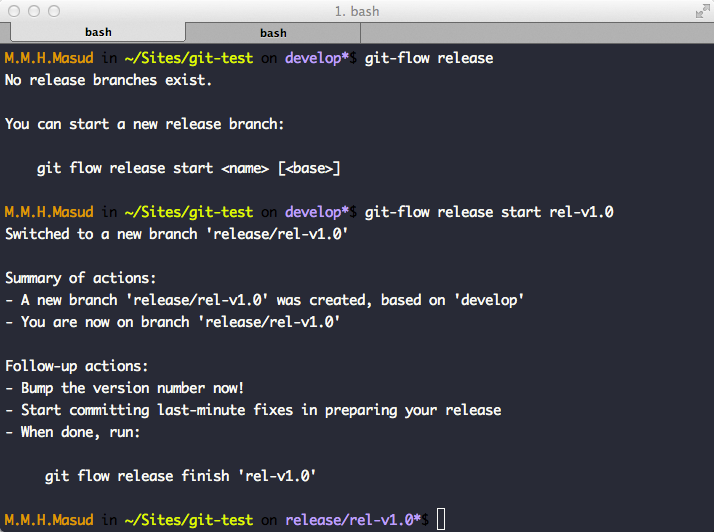Click the command 'git-flow release start rel-v1.0'
The height and width of the screenshot is (532, 714).
click(x=489, y=212)
